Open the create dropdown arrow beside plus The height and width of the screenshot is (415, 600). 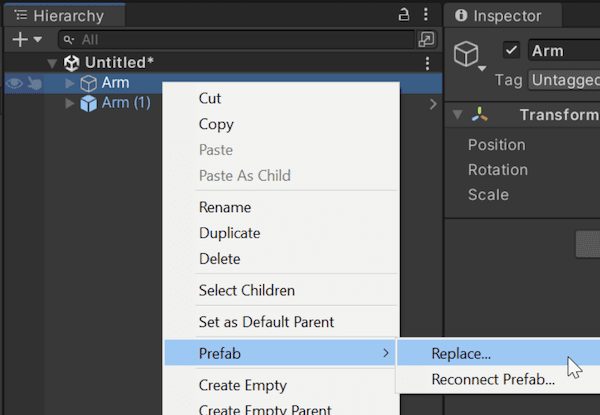tap(38, 39)
